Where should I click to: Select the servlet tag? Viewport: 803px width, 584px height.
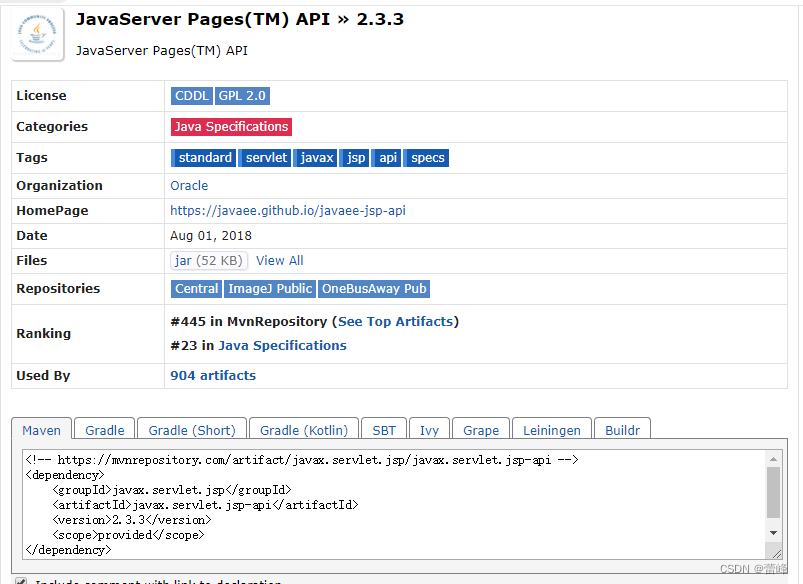pyautogui.click(x=265, y=158)
